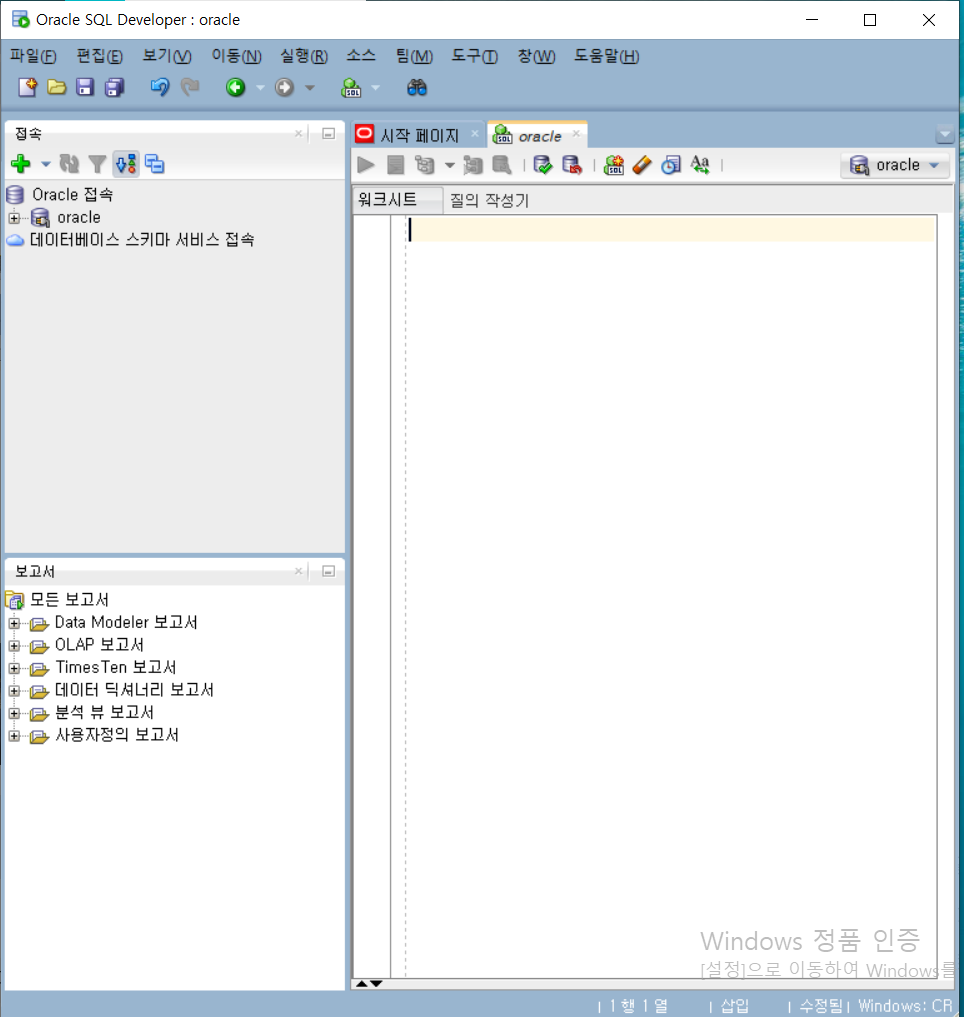The height and width of the screenshot is (1017, 964).
Task: Expand 데이터 딕셔너리 보고서 folder
Action: coord(14,691)
